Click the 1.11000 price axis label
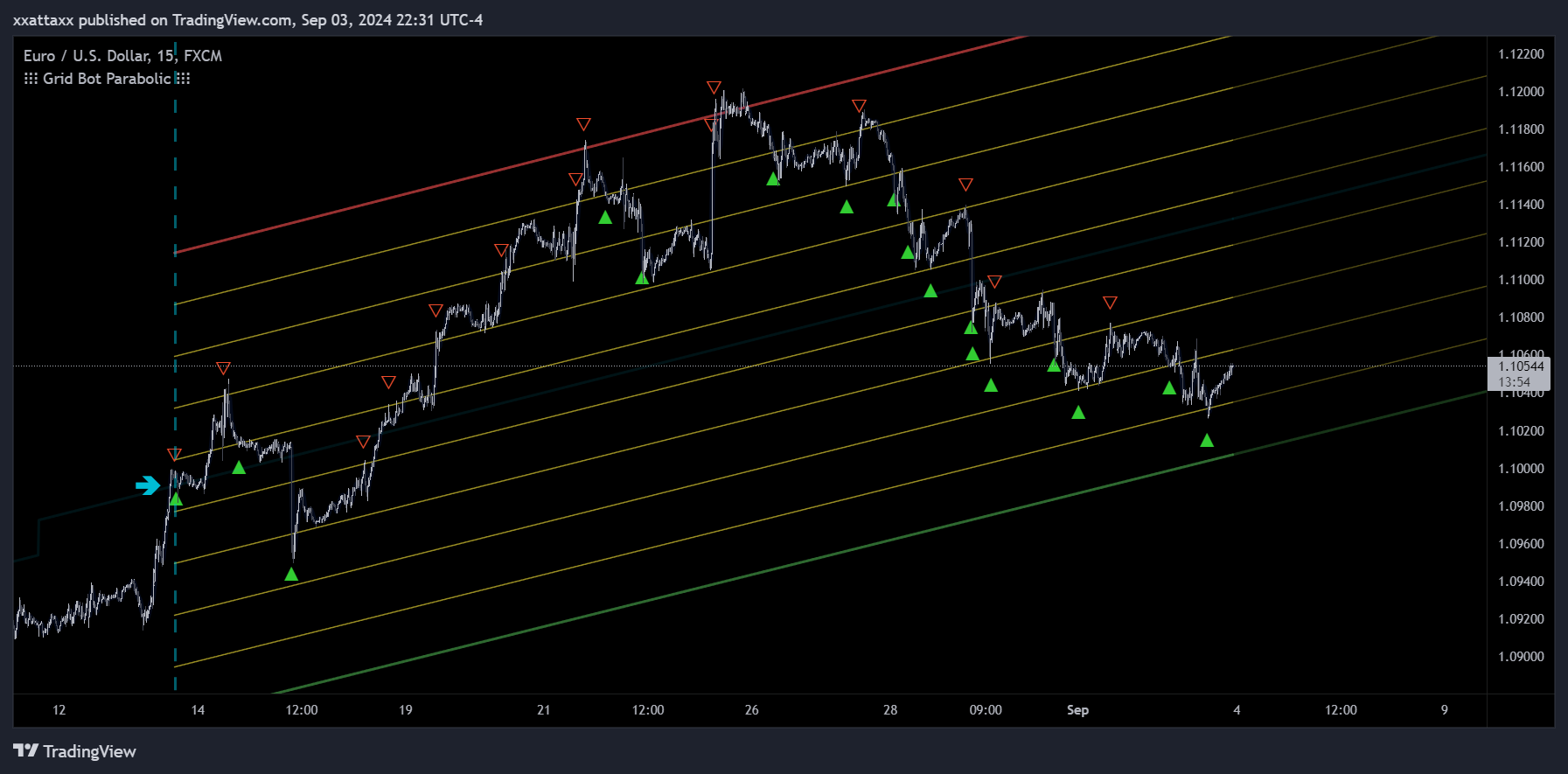The image size is (1568, 774). pos(1521,280)
